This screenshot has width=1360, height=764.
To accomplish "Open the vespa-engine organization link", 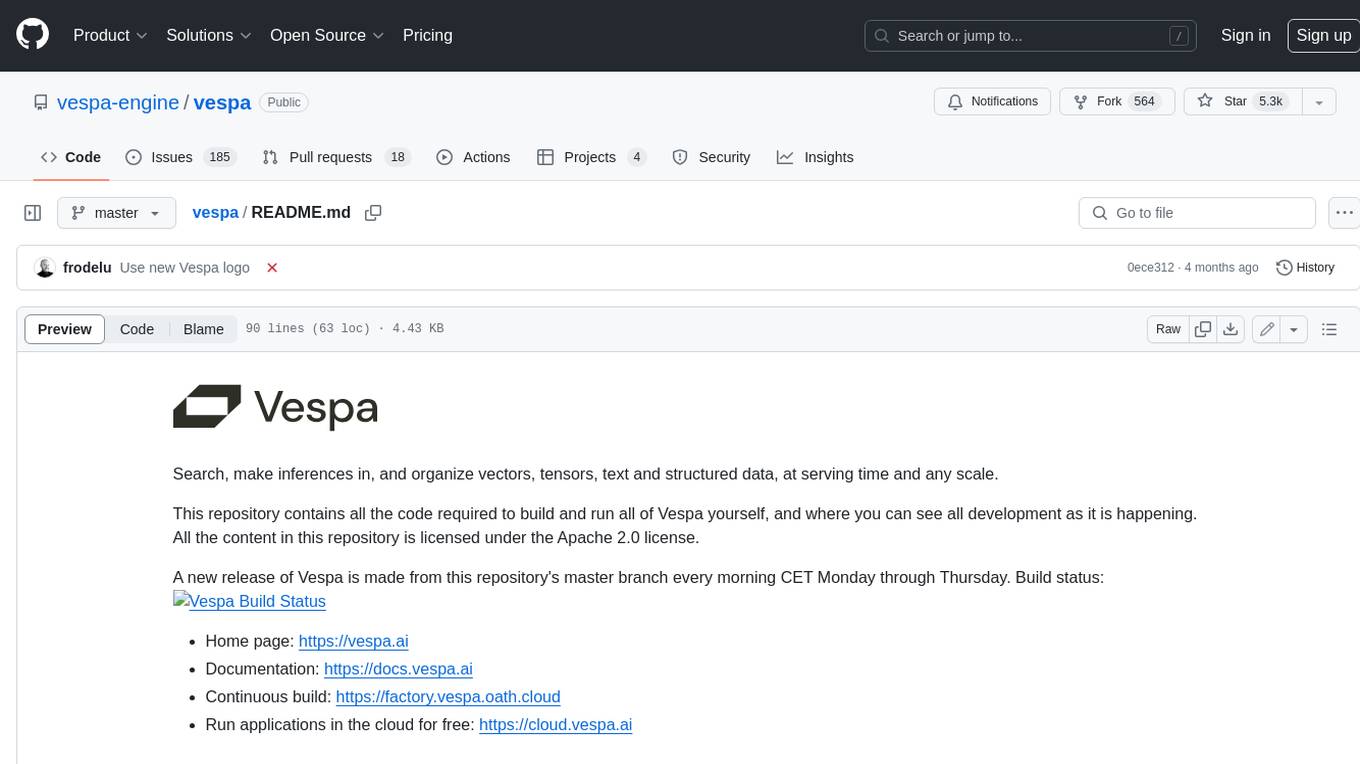I will [x=118, y=102].
